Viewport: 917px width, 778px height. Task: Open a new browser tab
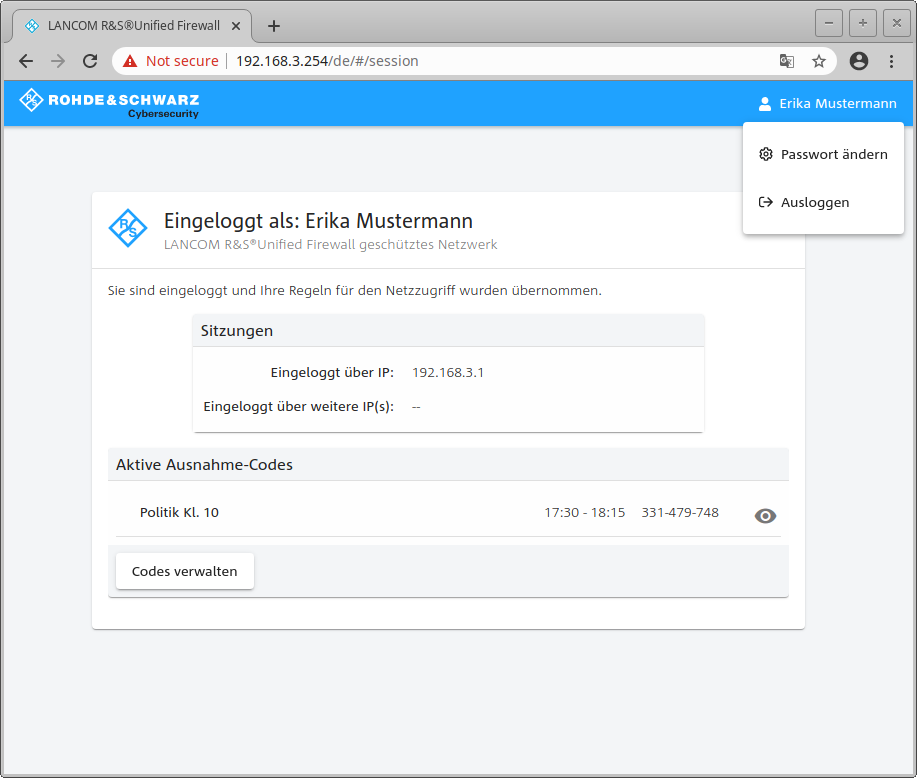274,26
